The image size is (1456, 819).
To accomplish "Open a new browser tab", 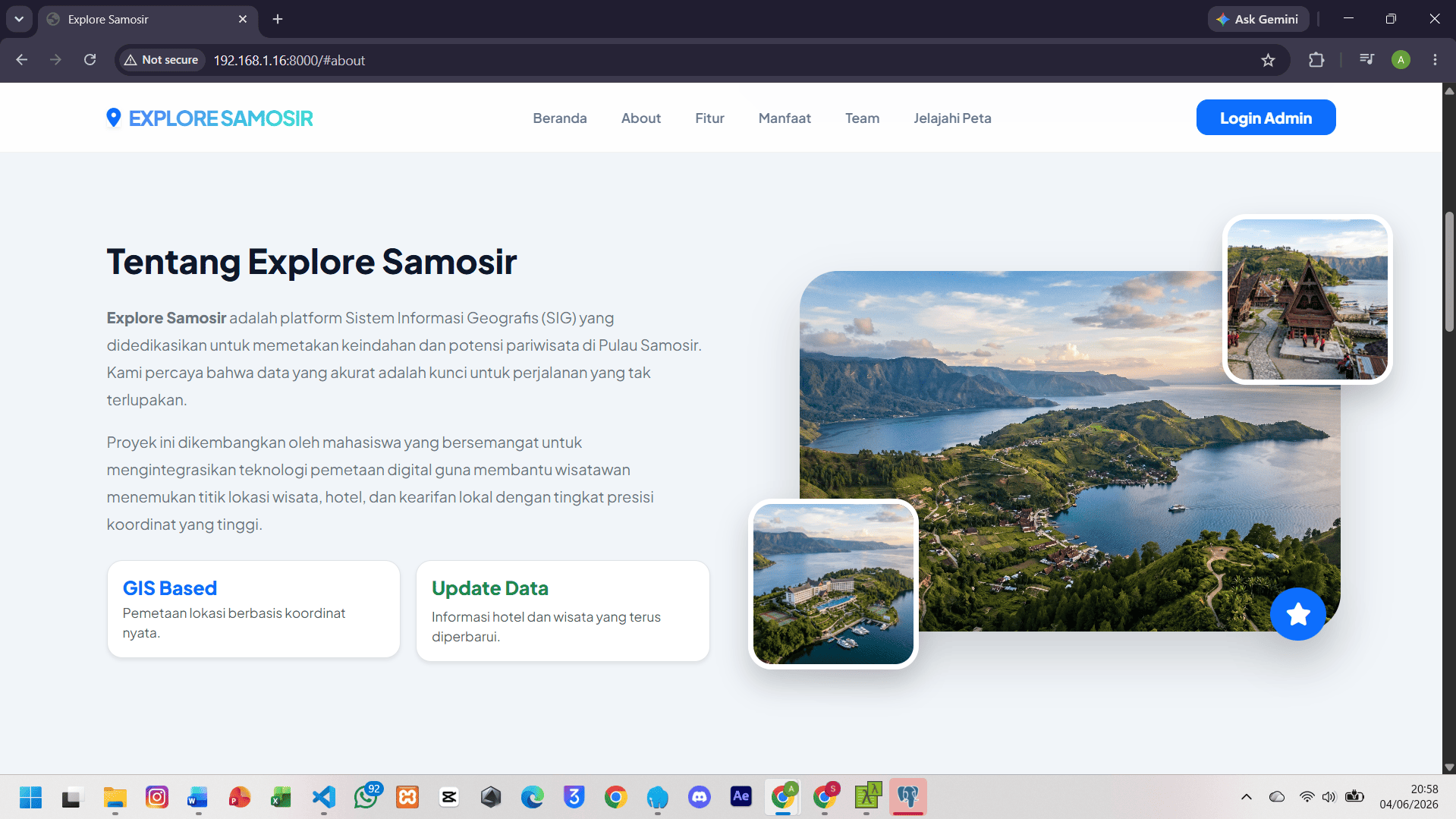I will click(278, 19).
